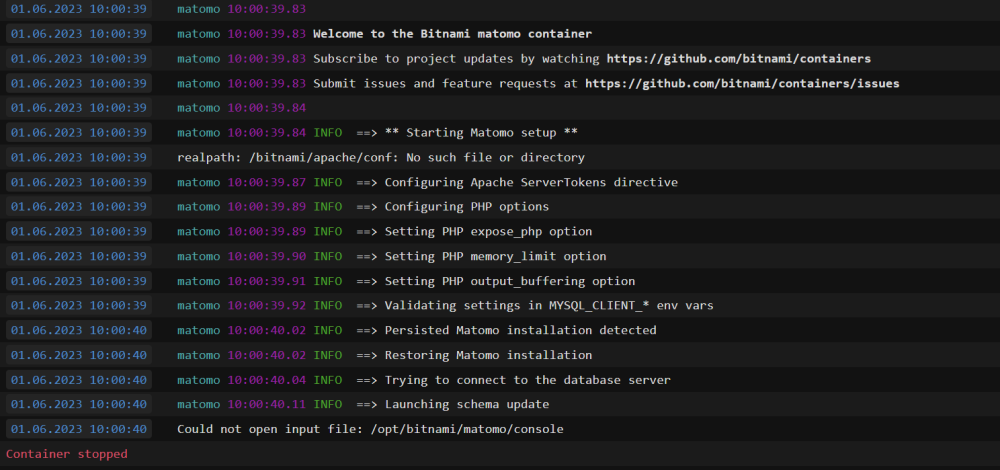Click 'matomo' label on the 'Submit issues' row
The image size is (1000, 470).
(x=198, y=84)
